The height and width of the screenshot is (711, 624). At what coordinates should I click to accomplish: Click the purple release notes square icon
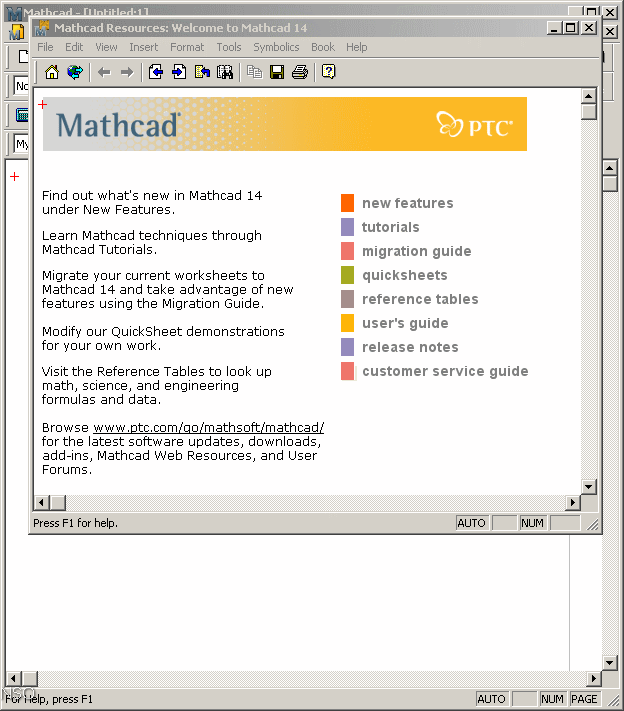coord(347,347)
